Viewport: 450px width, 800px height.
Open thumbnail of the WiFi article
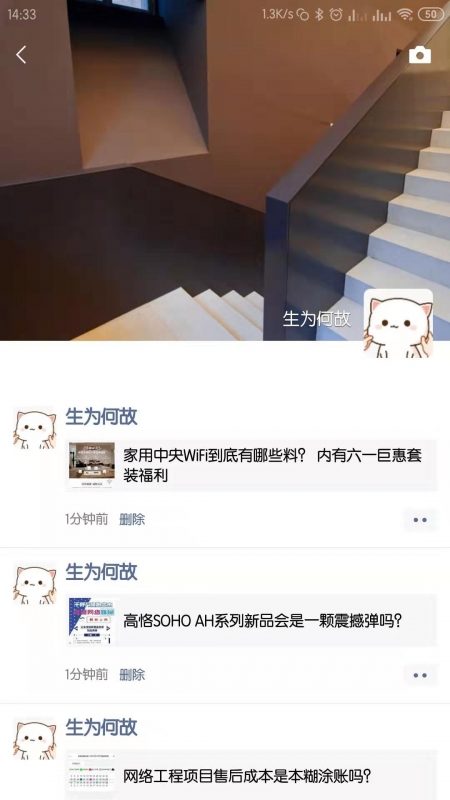point(92,465)
